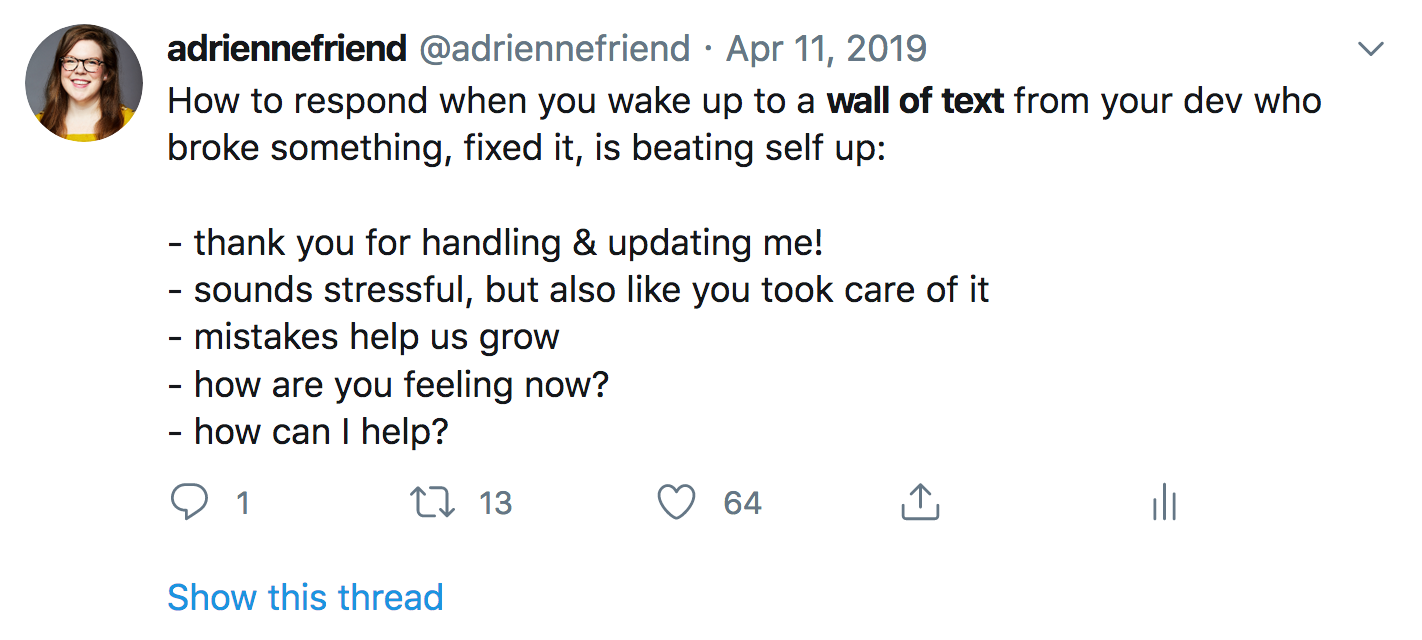Open the share tweet icon
This screenshot has height=640, width=1422.
click(920, 502)
